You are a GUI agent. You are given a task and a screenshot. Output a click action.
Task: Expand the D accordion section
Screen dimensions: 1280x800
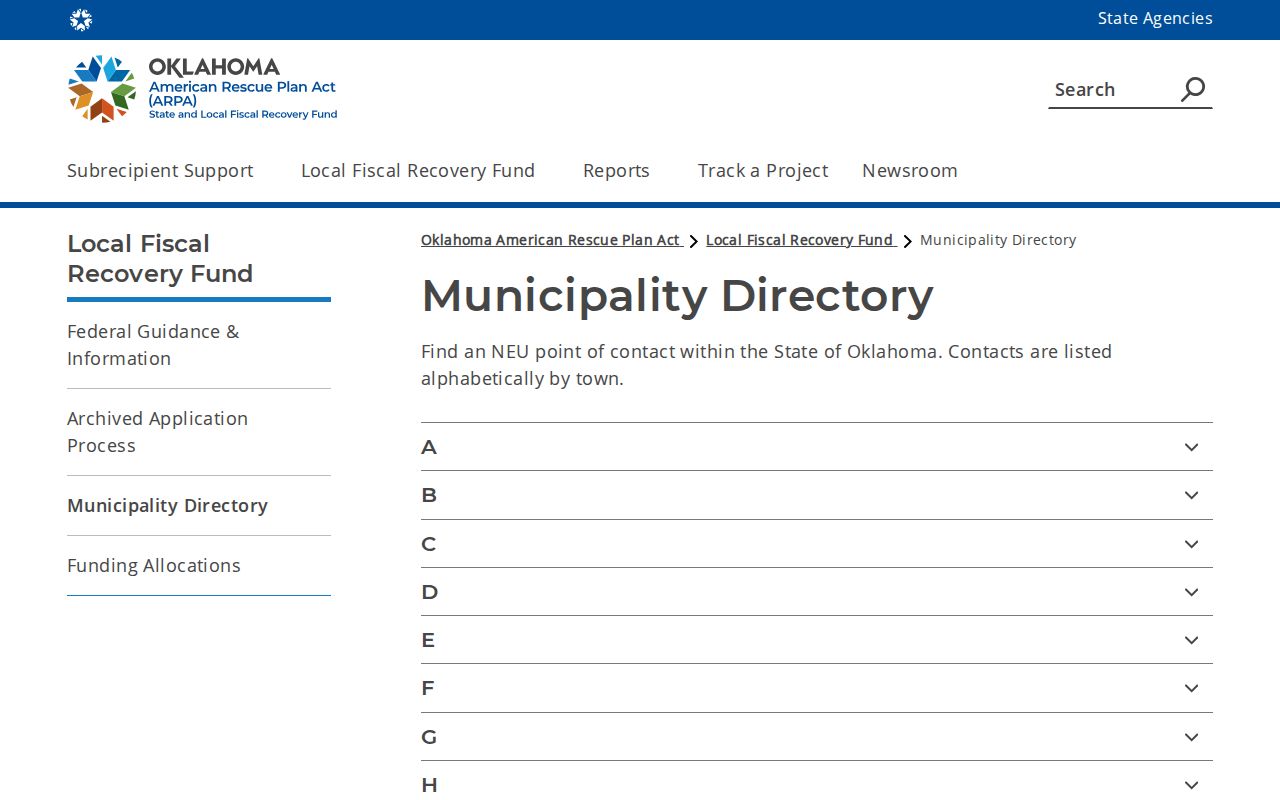[x=817, y=592]
